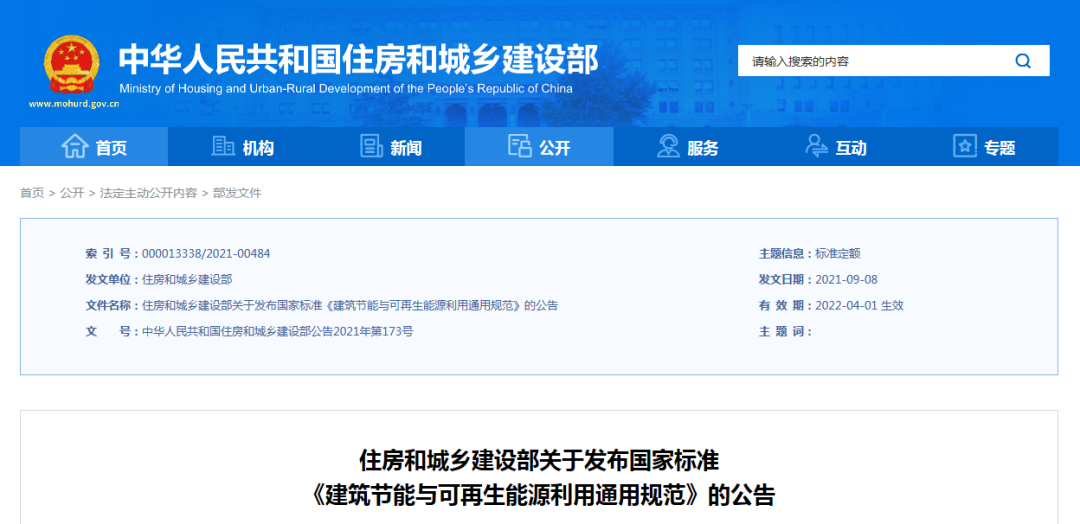Click 首页 in the breadcrumb trail
The image size is (1080, 524).
point(32,193)
